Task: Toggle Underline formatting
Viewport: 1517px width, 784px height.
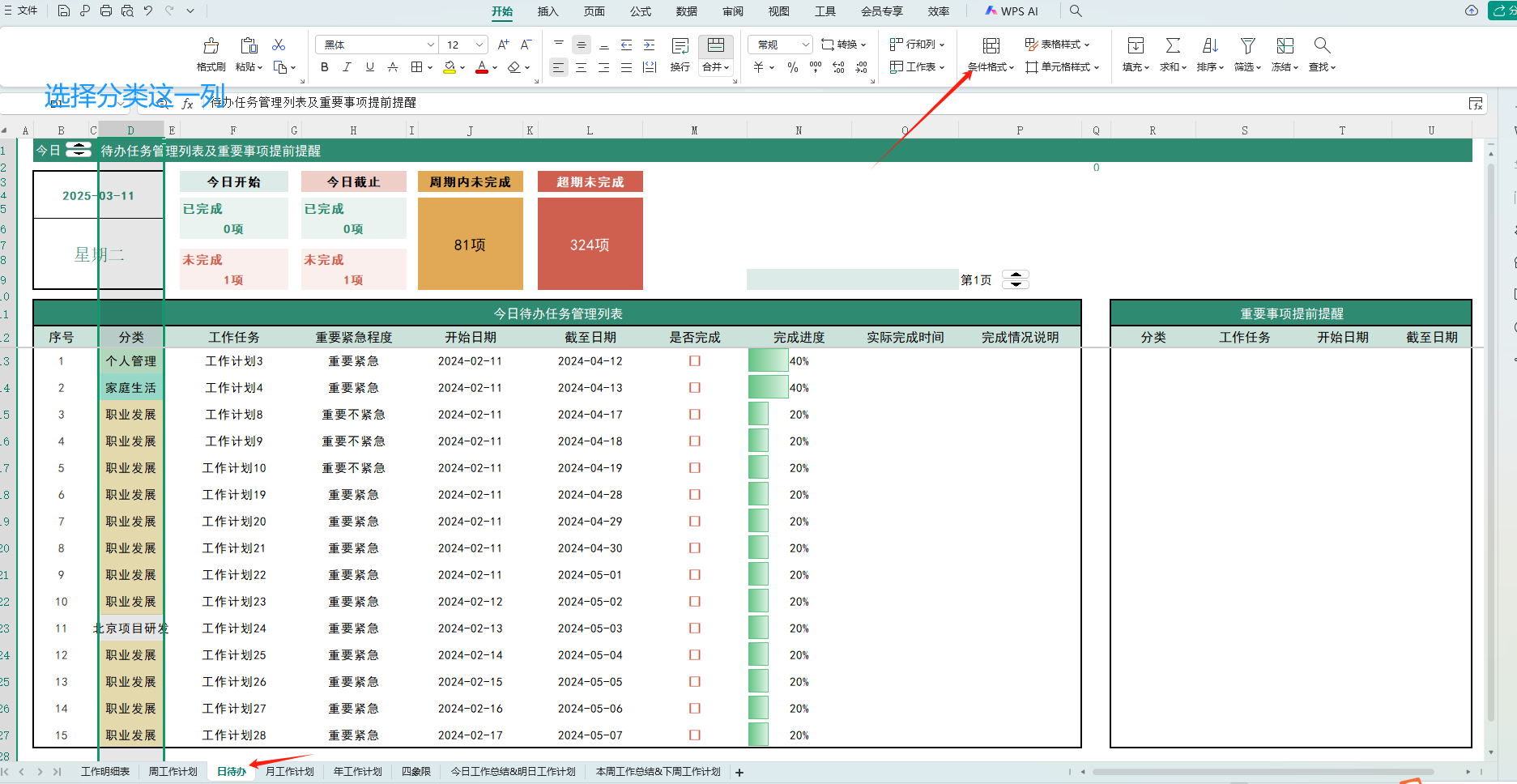Action: [370, 67]
